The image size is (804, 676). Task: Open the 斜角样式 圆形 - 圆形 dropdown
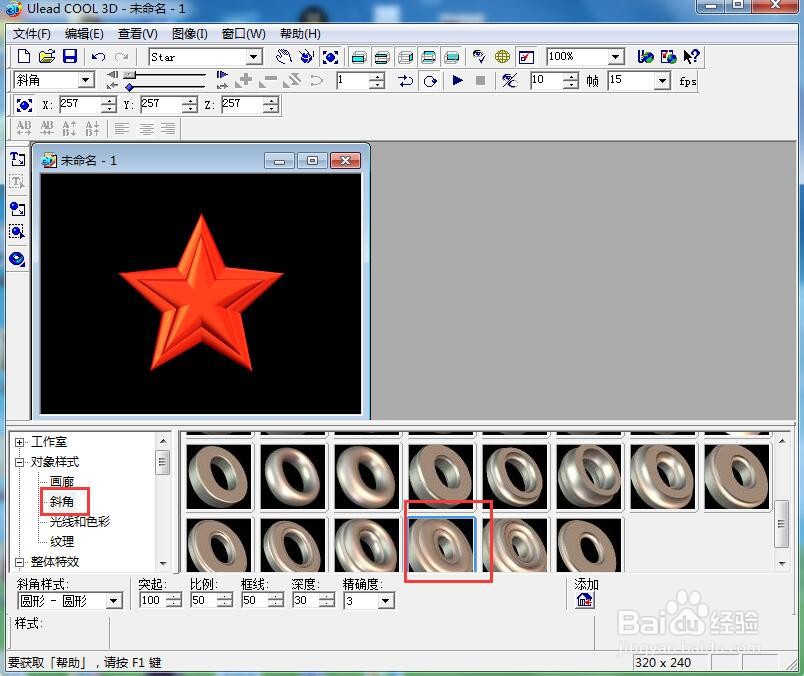pos(114,601)
